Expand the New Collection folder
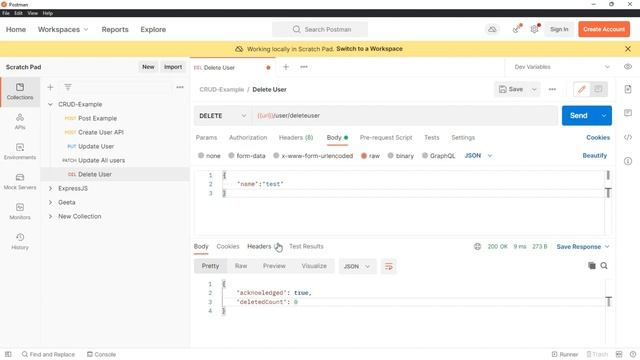Screen dimensions: 640x360 (x=50, y=216)
